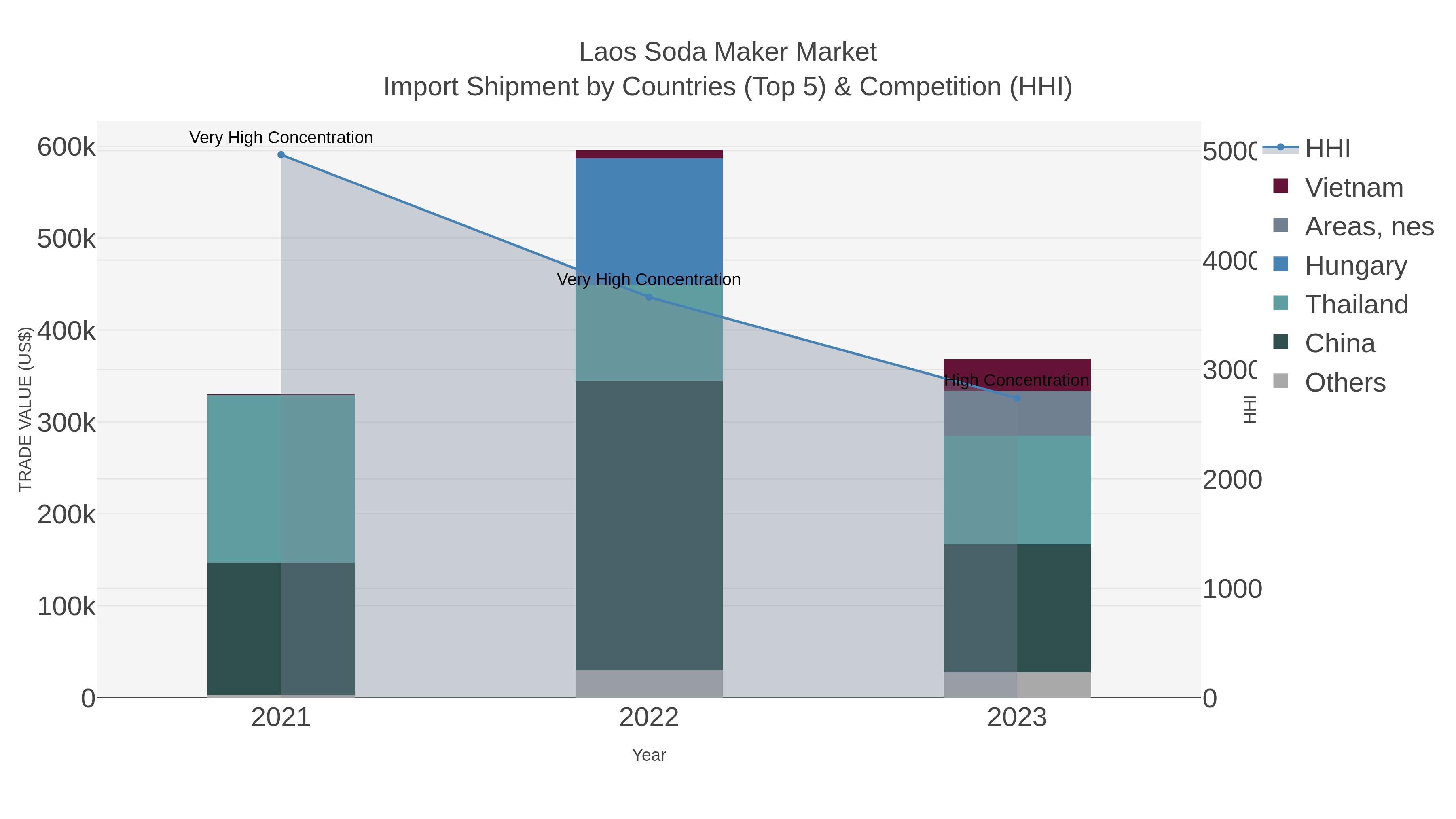The height and width of the screenshot is (819, 1456).
Task: Toggle Others series in legend
Action: [x=1329, y=382]
